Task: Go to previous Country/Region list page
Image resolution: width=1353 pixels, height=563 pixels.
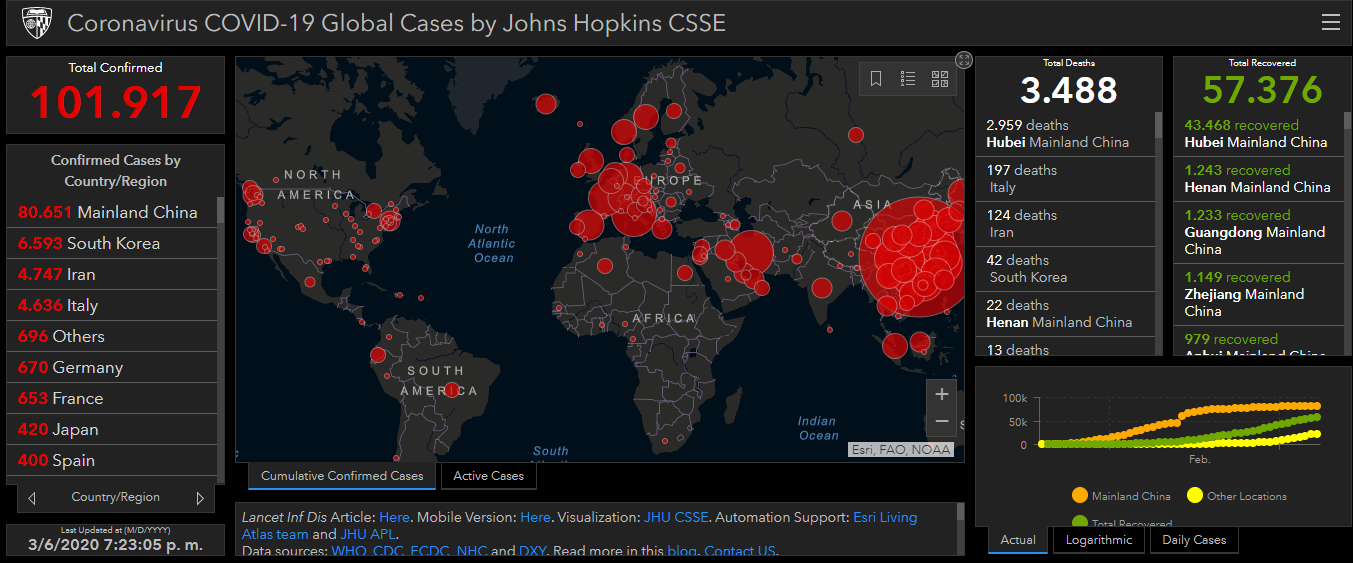Action: point(33,497)
